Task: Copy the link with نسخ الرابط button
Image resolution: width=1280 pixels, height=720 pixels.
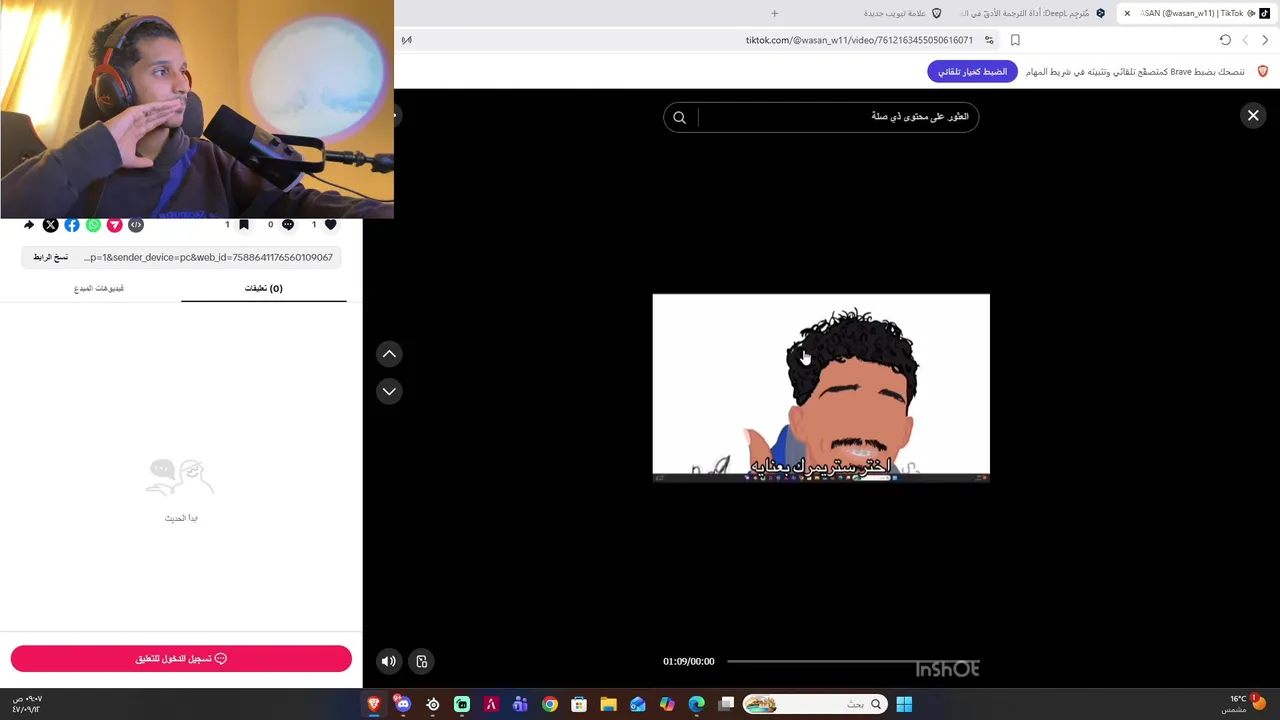Action: (x=51, y=257)
